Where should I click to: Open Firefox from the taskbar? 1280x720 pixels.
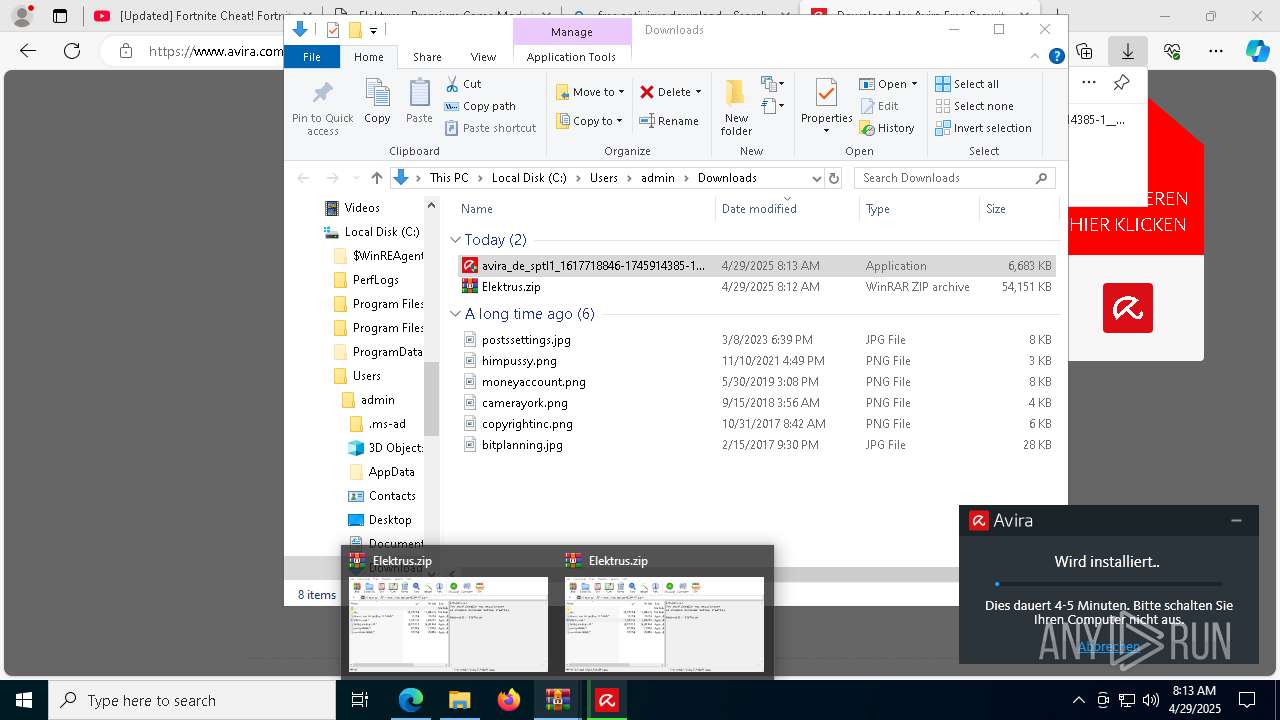click(x=509, y=700)
